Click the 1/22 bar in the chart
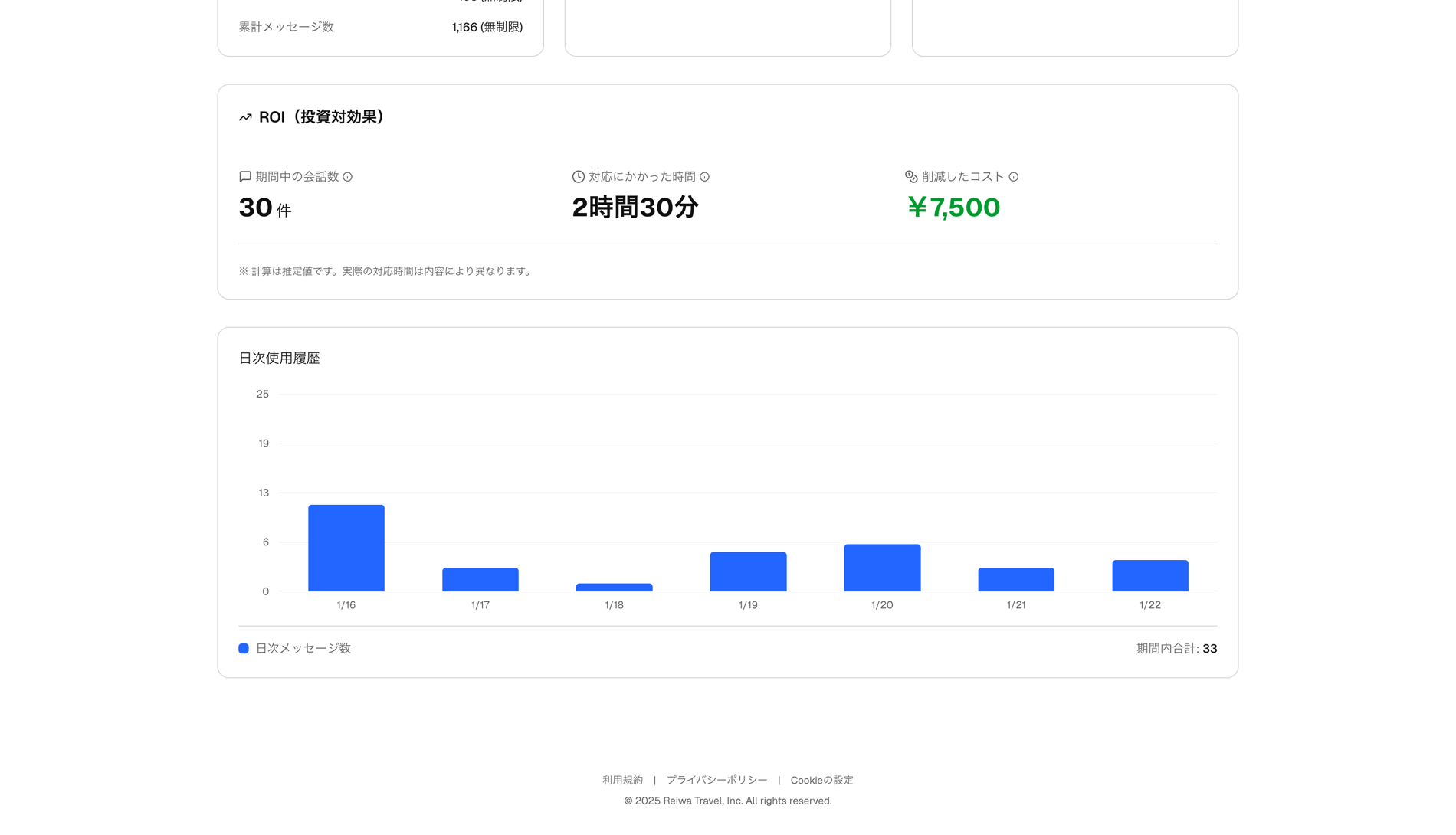The width and height of the screenshot is (1456, 835). tap(1149, 576)
